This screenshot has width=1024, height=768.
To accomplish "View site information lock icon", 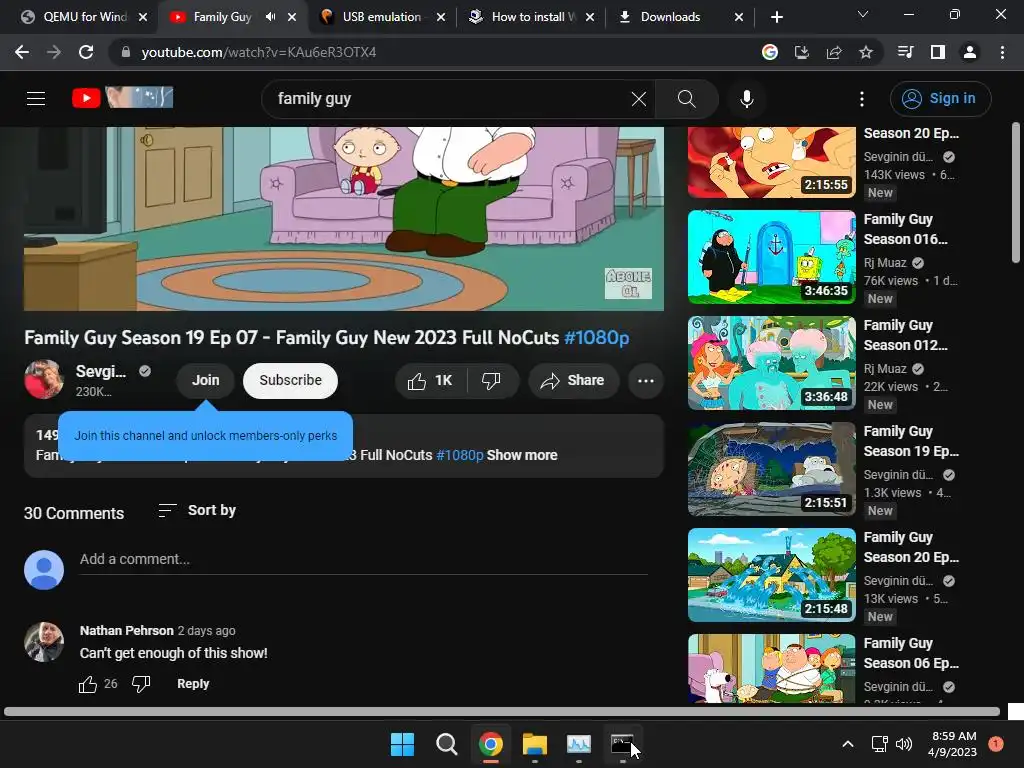I will [125, 52].
